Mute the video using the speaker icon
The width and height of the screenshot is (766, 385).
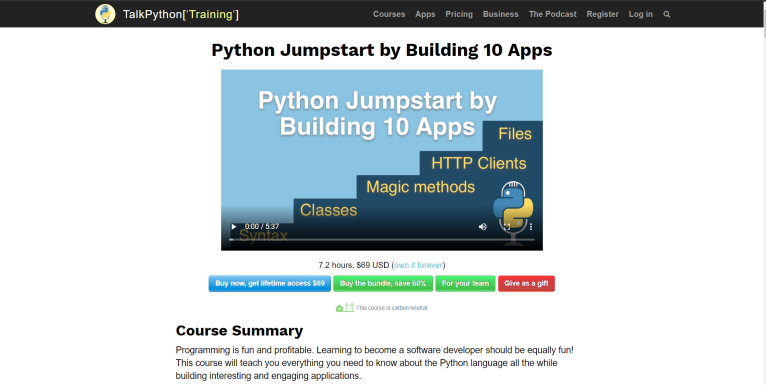[483, 227]
